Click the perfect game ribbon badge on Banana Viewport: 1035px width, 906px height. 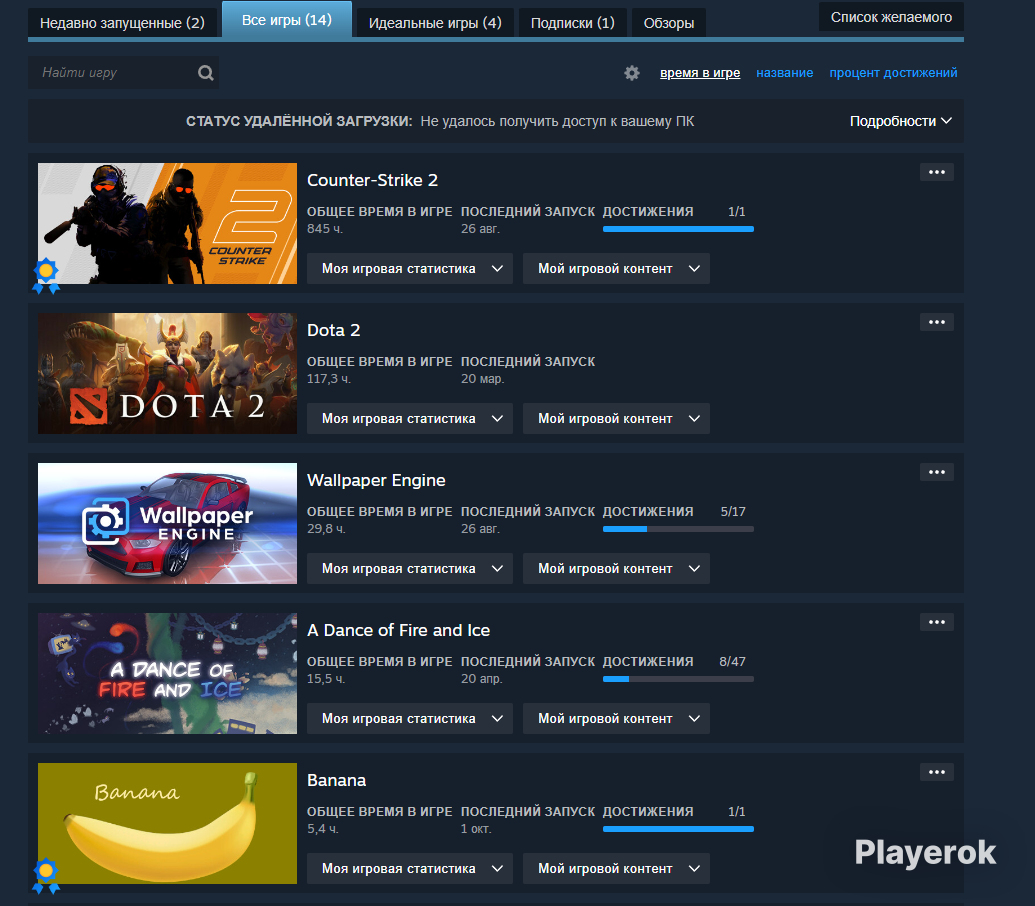pyautogui.click(x=46, y=876)
